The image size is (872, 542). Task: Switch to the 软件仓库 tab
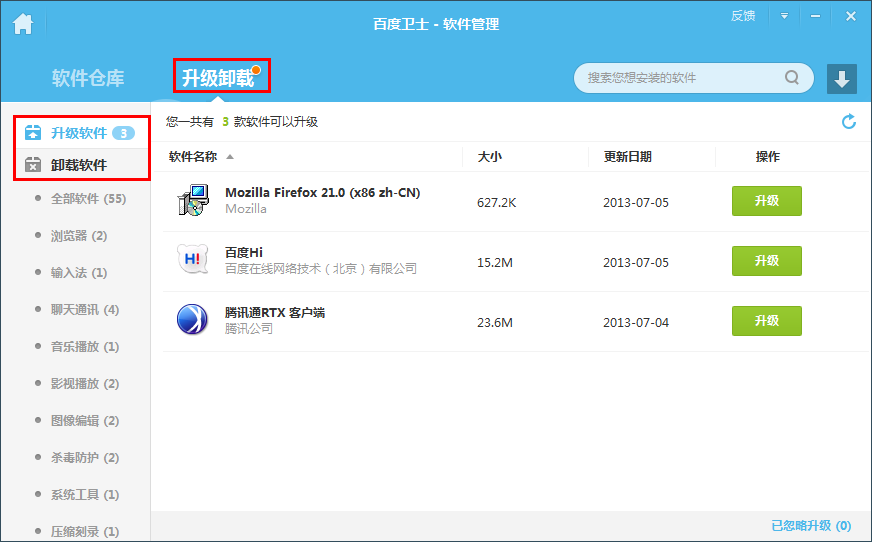pos(88,78)
